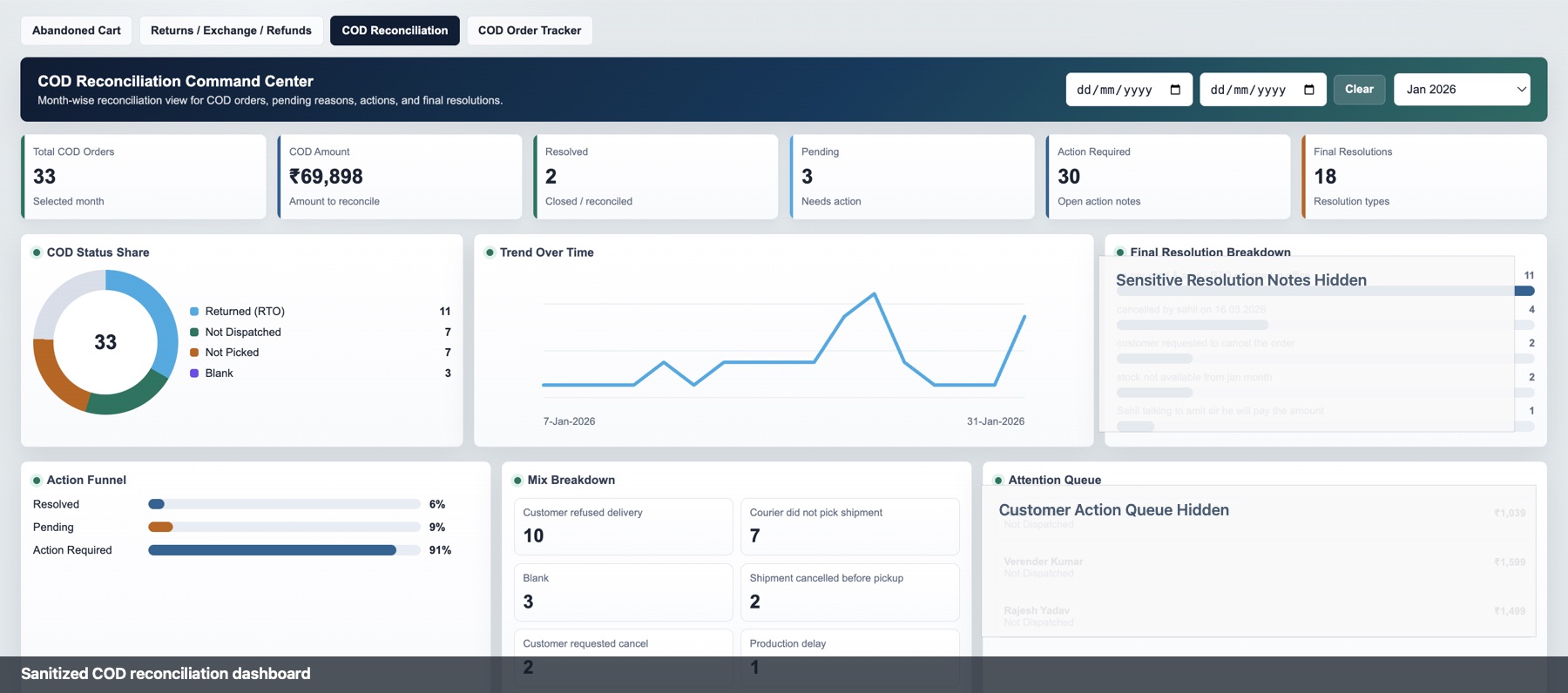This screenshot has height=693, width=1568.
Task: Click the COD Amount ₹69,898 card
Action: click(x=400, y=177)
